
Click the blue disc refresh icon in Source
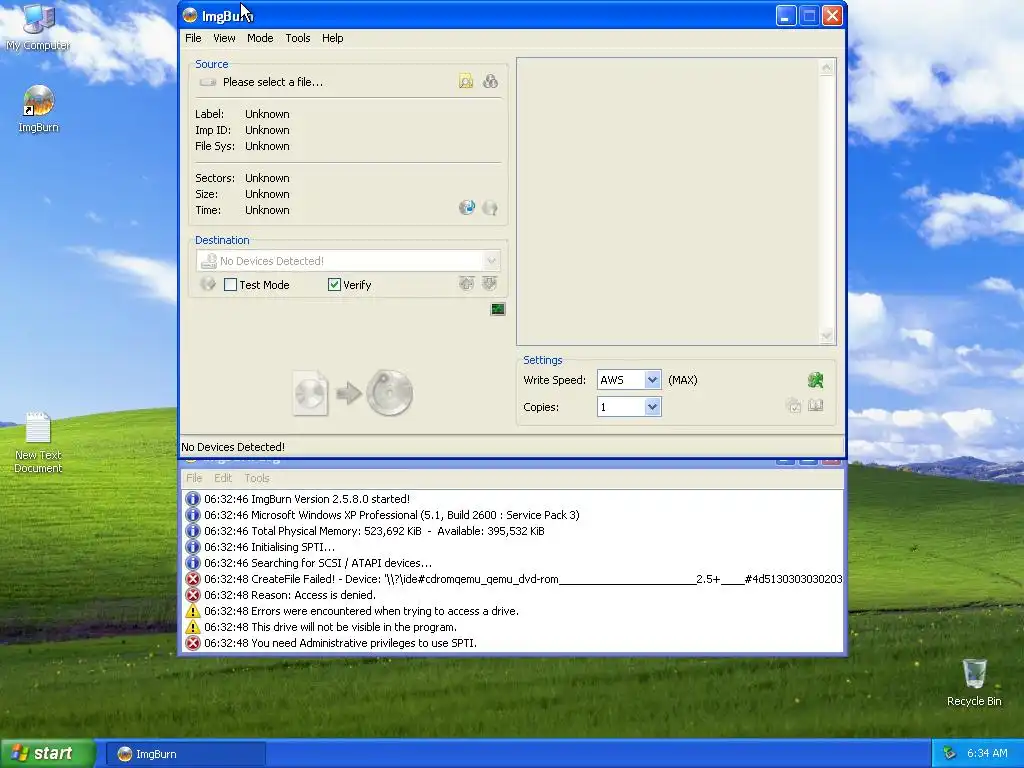click(467, 208)
